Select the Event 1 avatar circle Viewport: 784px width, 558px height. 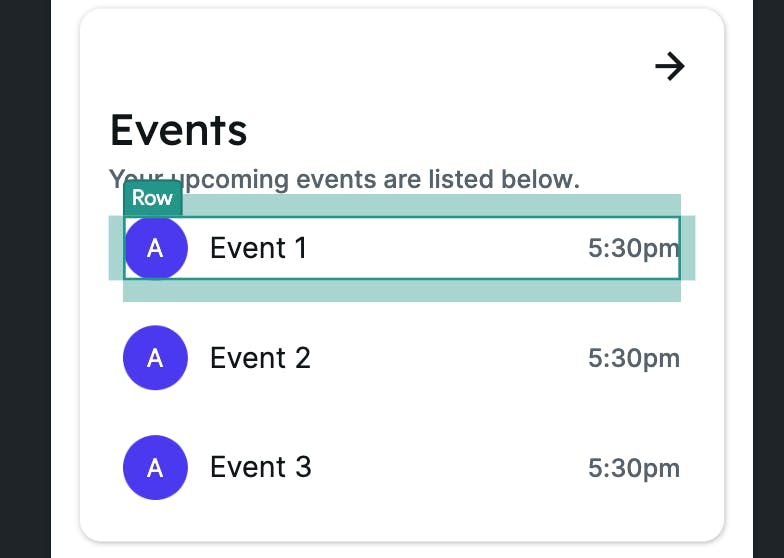155,248
